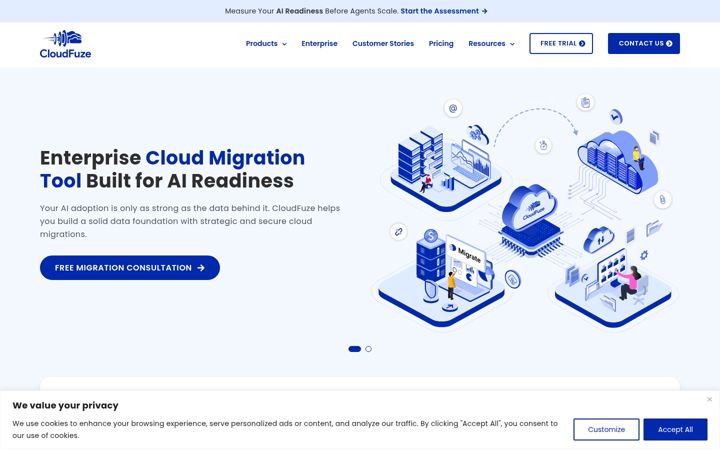Open the Products menu
Screen dimensions: 720x450
pyautogui.click(x=261, y=44)
